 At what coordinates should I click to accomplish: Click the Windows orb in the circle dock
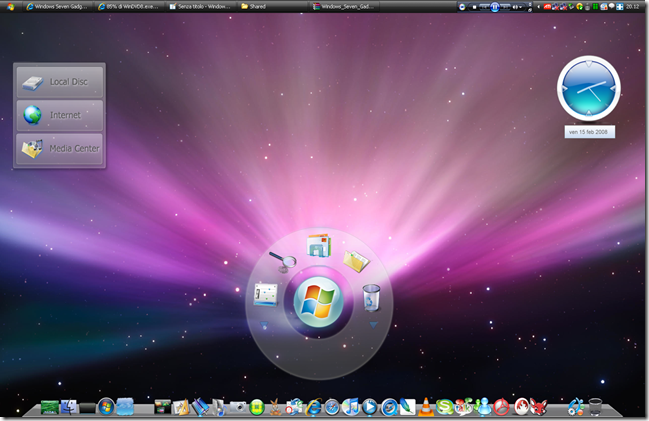coord(318,300)
